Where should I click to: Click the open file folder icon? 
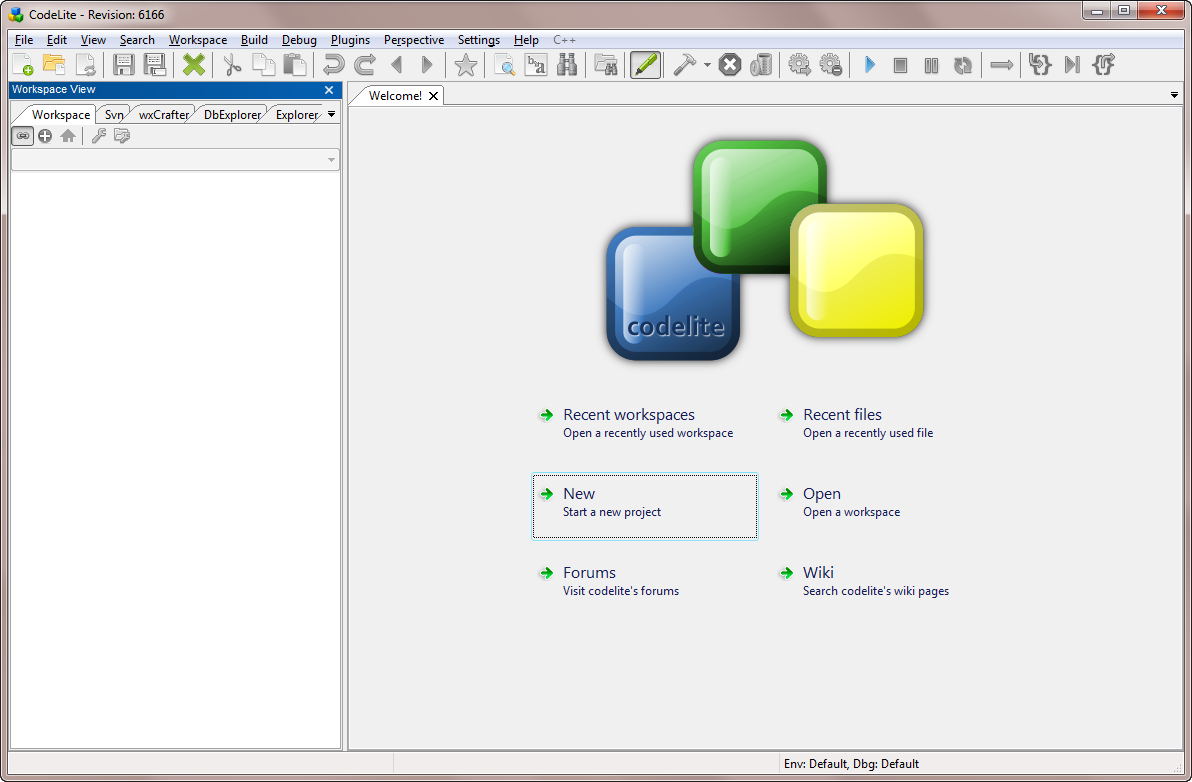tap(54, 65)
